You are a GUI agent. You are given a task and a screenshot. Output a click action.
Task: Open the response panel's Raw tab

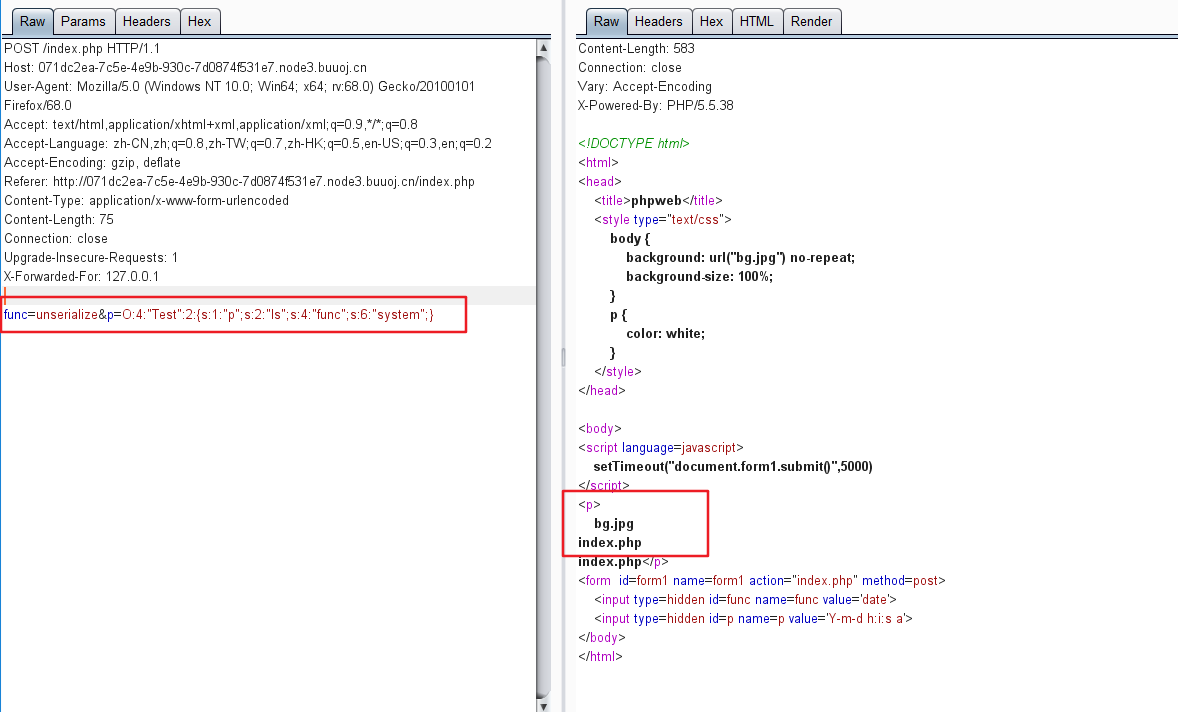[606, 22]
